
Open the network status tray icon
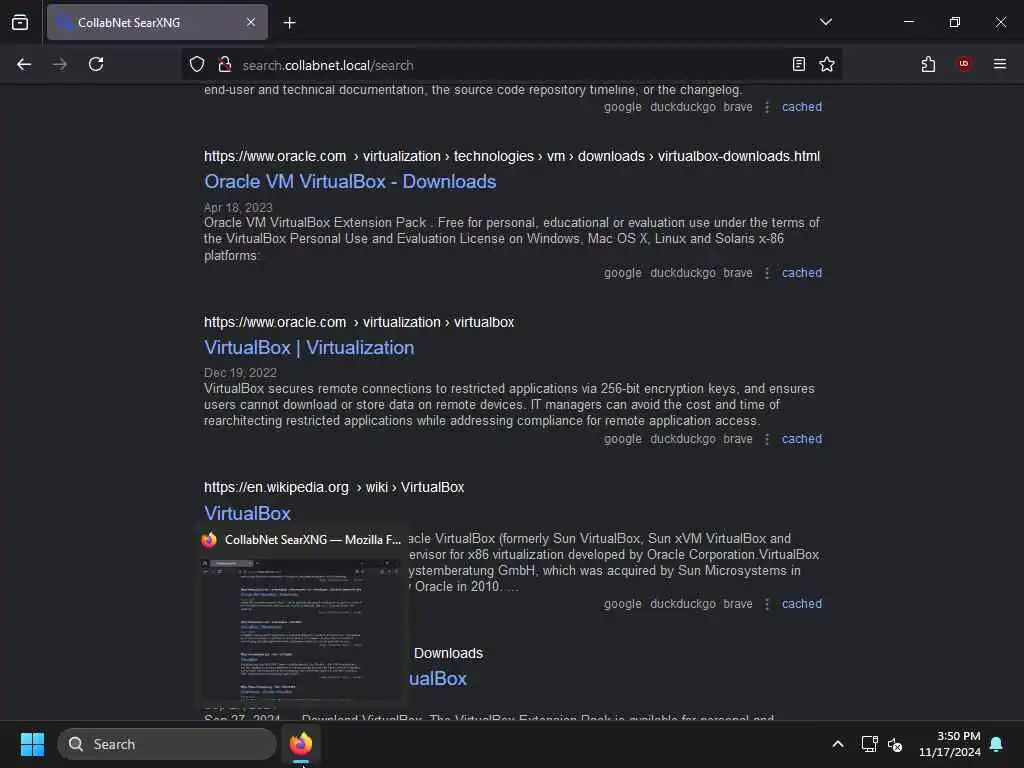pos(869,744)
